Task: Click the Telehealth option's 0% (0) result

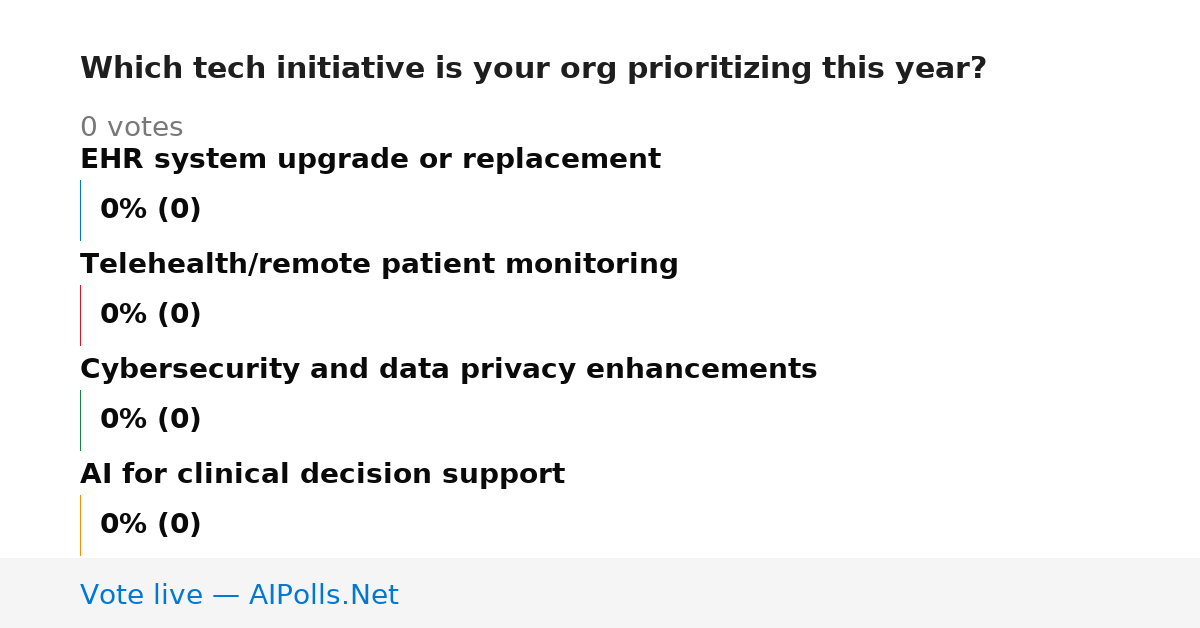Action: [x=151, y=315]
